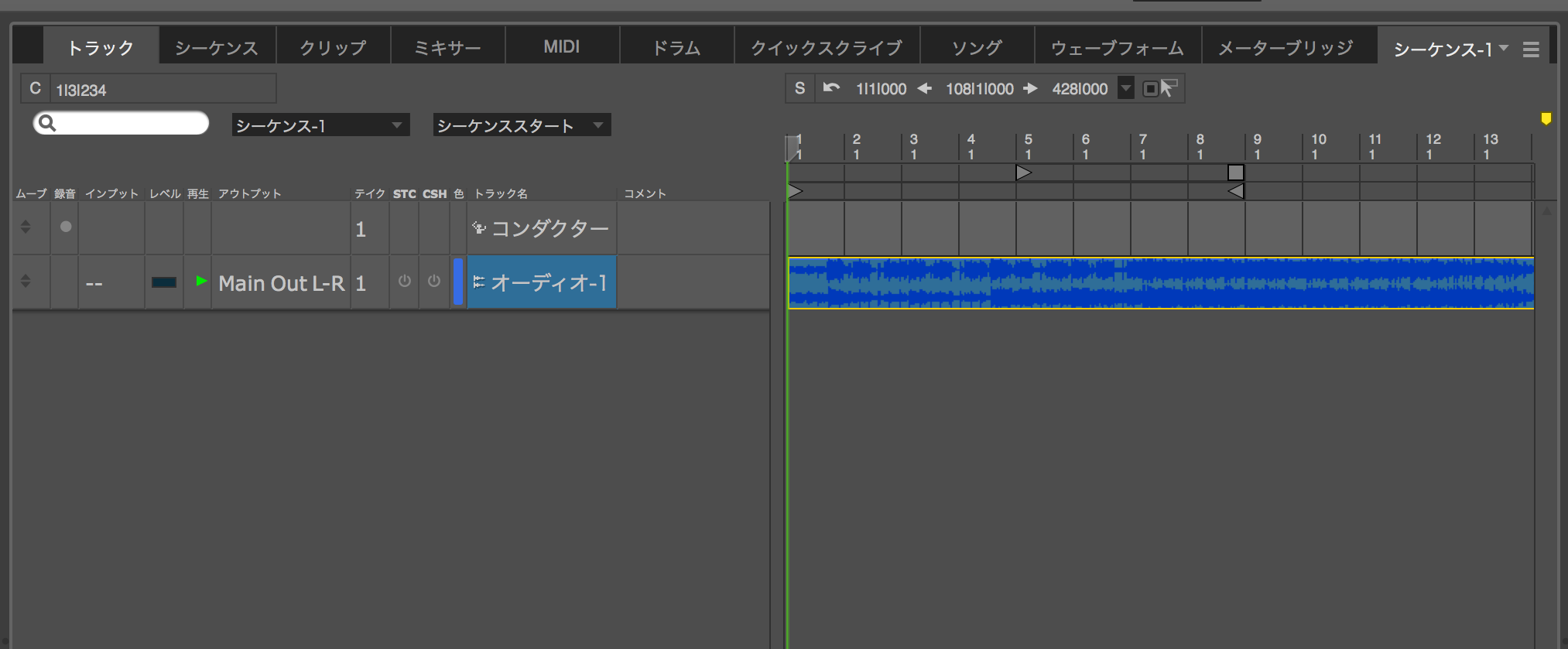Click the yellow marker above the timeline ruler
The height and width of the screenshot is (649, 1568).
tap(1546, 118)
